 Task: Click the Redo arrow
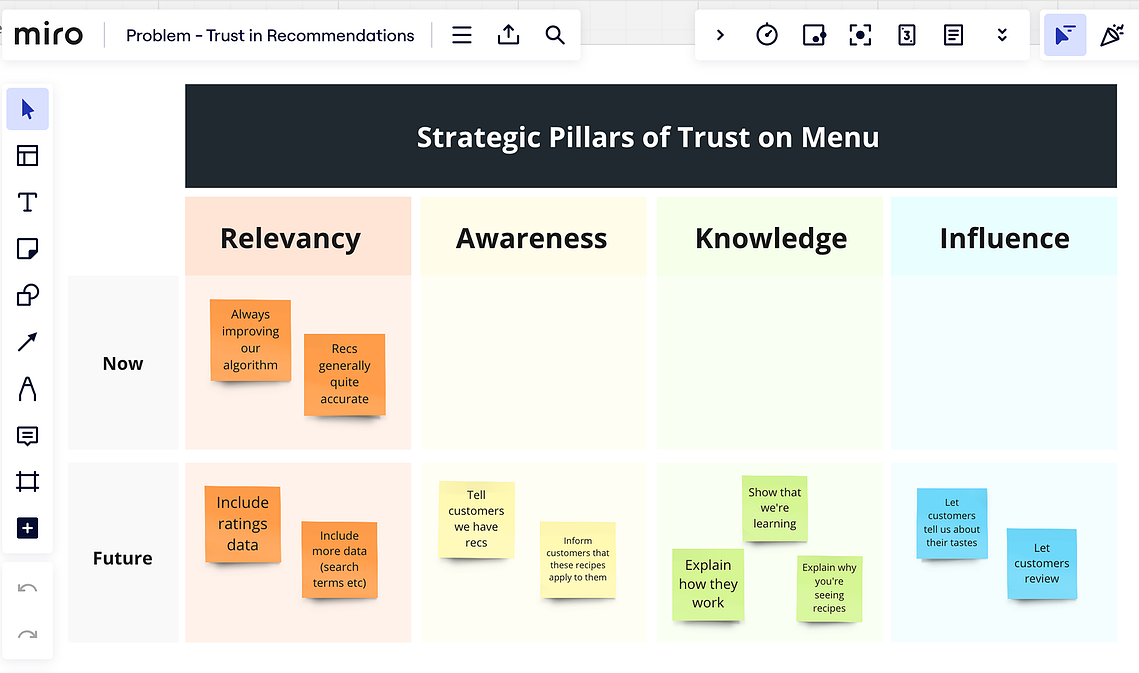click(x=28, y=634)
